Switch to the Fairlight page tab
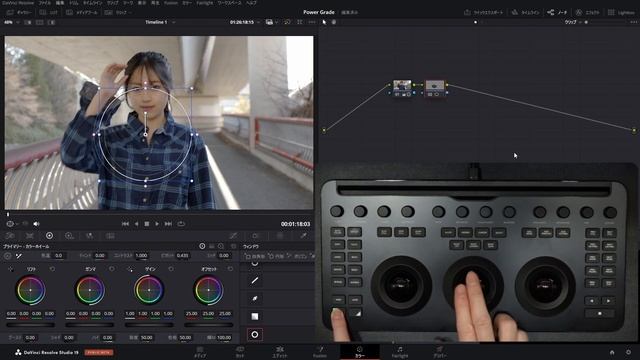The height and width of the screenshot is (360, 640). click(400, 352)
